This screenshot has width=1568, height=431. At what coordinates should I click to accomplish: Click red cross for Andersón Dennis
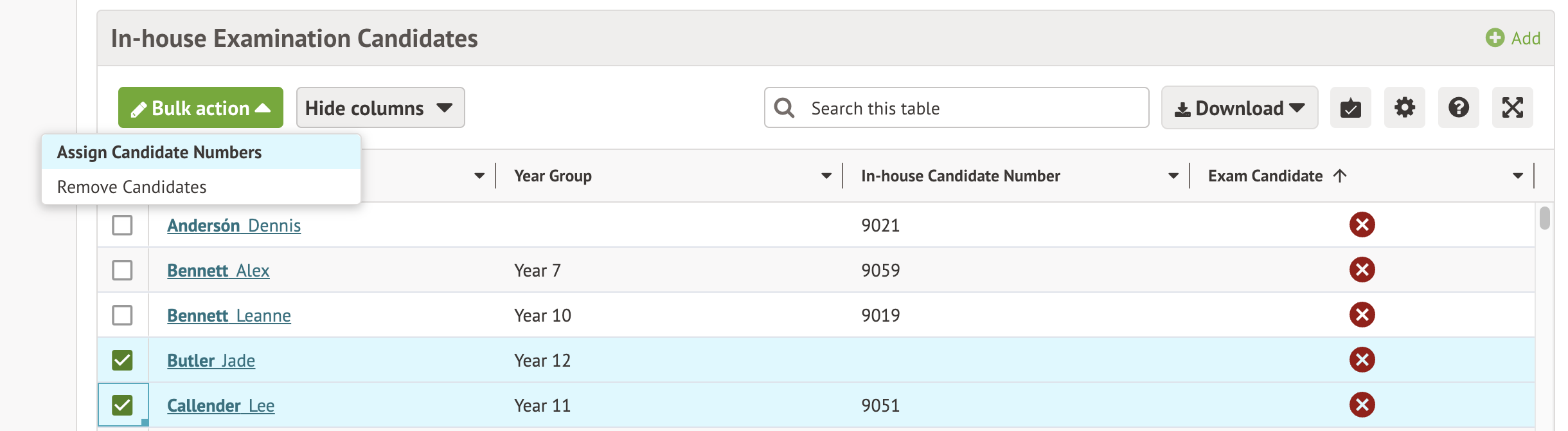point(1362,225)
